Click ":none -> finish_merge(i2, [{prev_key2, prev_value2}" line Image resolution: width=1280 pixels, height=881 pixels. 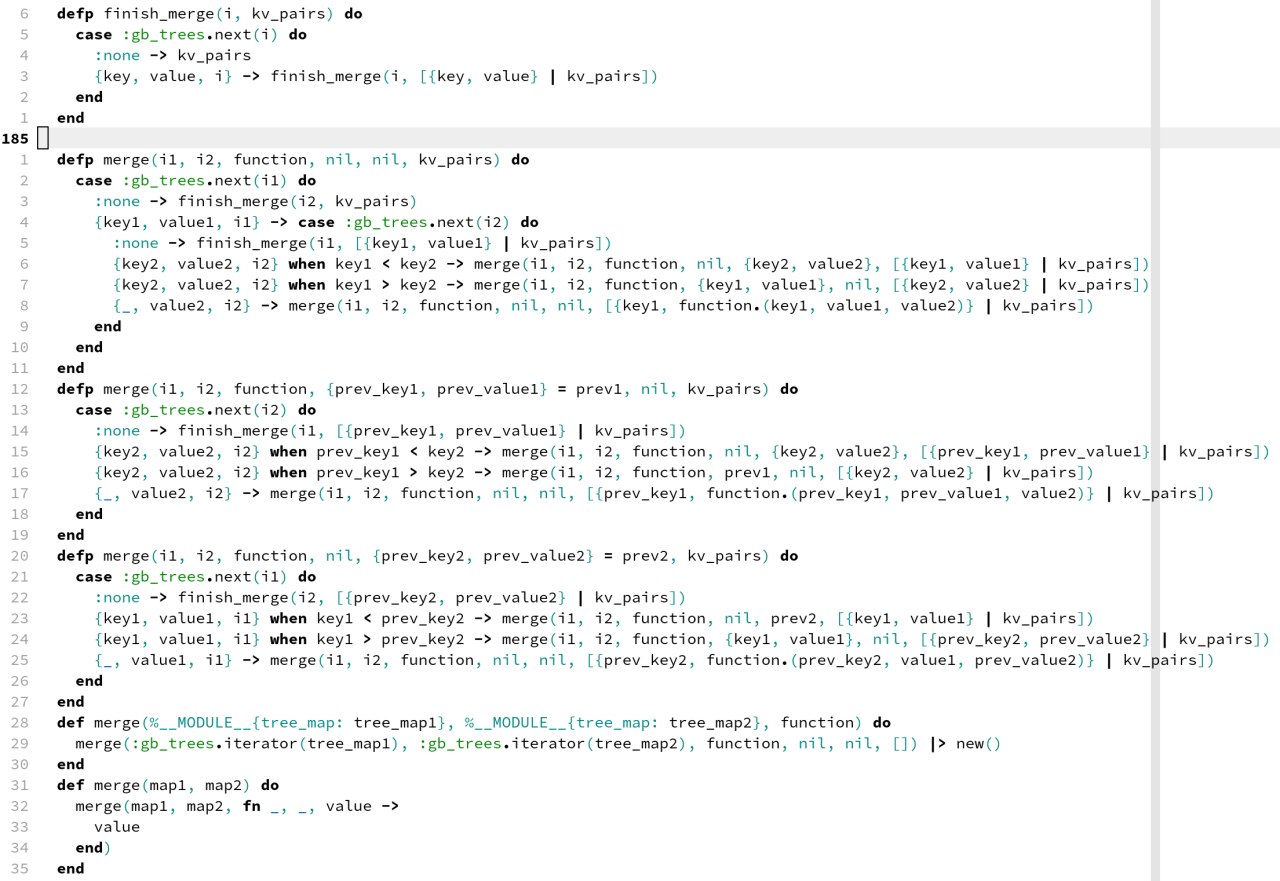[390, 597]
